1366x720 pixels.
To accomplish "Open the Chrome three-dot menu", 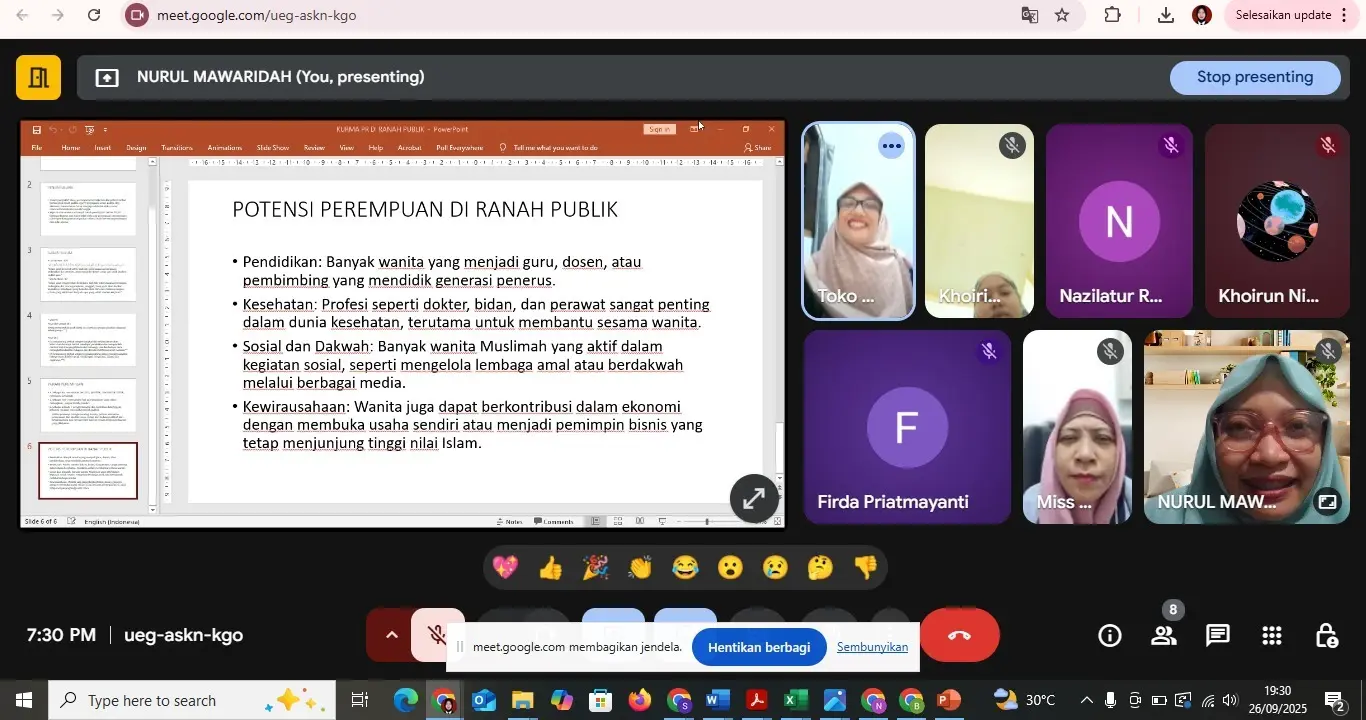I will [1344, 15].
